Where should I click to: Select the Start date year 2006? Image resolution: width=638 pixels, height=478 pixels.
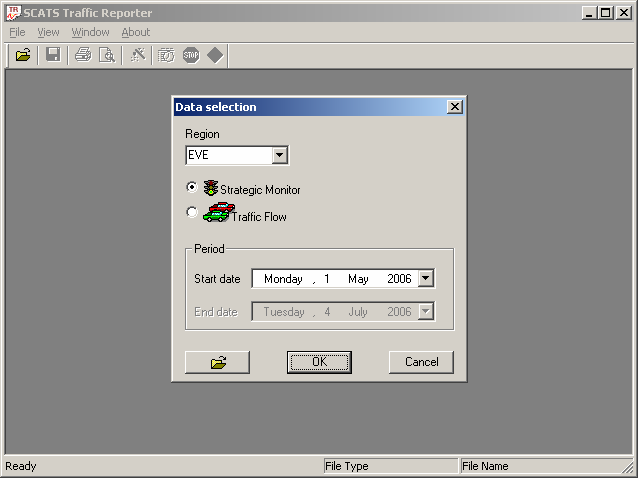tap(399, 279)
